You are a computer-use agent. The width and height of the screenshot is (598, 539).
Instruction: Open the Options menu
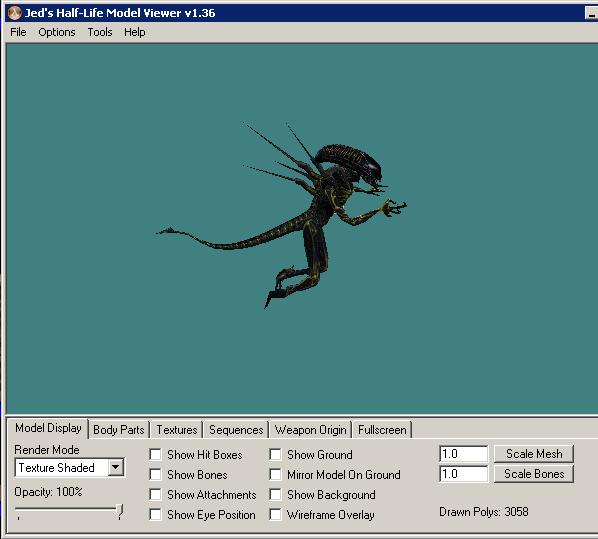pyautogui.click(x=57, y=32)
